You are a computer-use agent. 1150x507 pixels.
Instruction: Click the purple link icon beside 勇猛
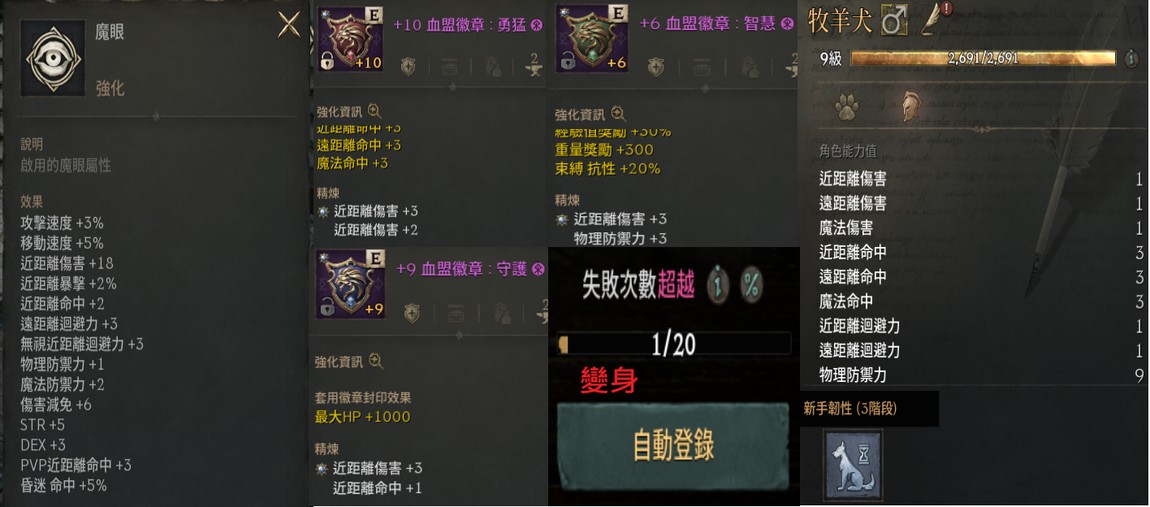(537, 25)
